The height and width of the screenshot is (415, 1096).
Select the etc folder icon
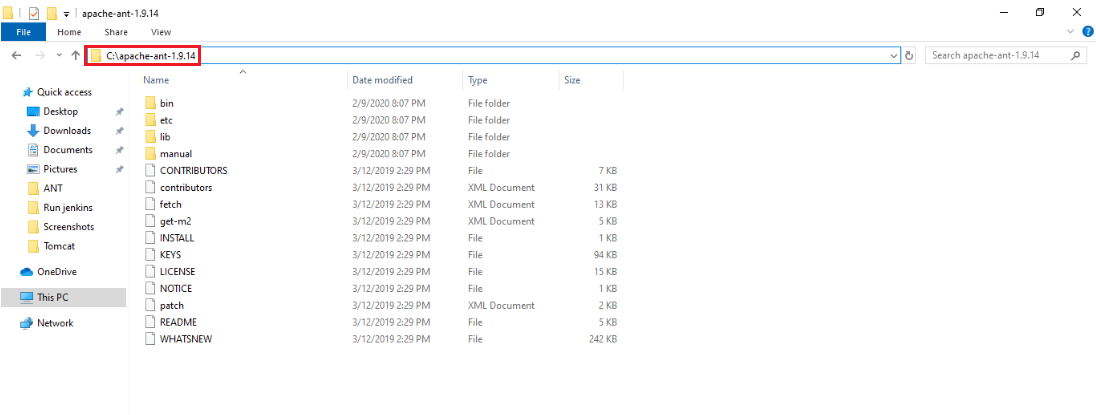(150, 119)
